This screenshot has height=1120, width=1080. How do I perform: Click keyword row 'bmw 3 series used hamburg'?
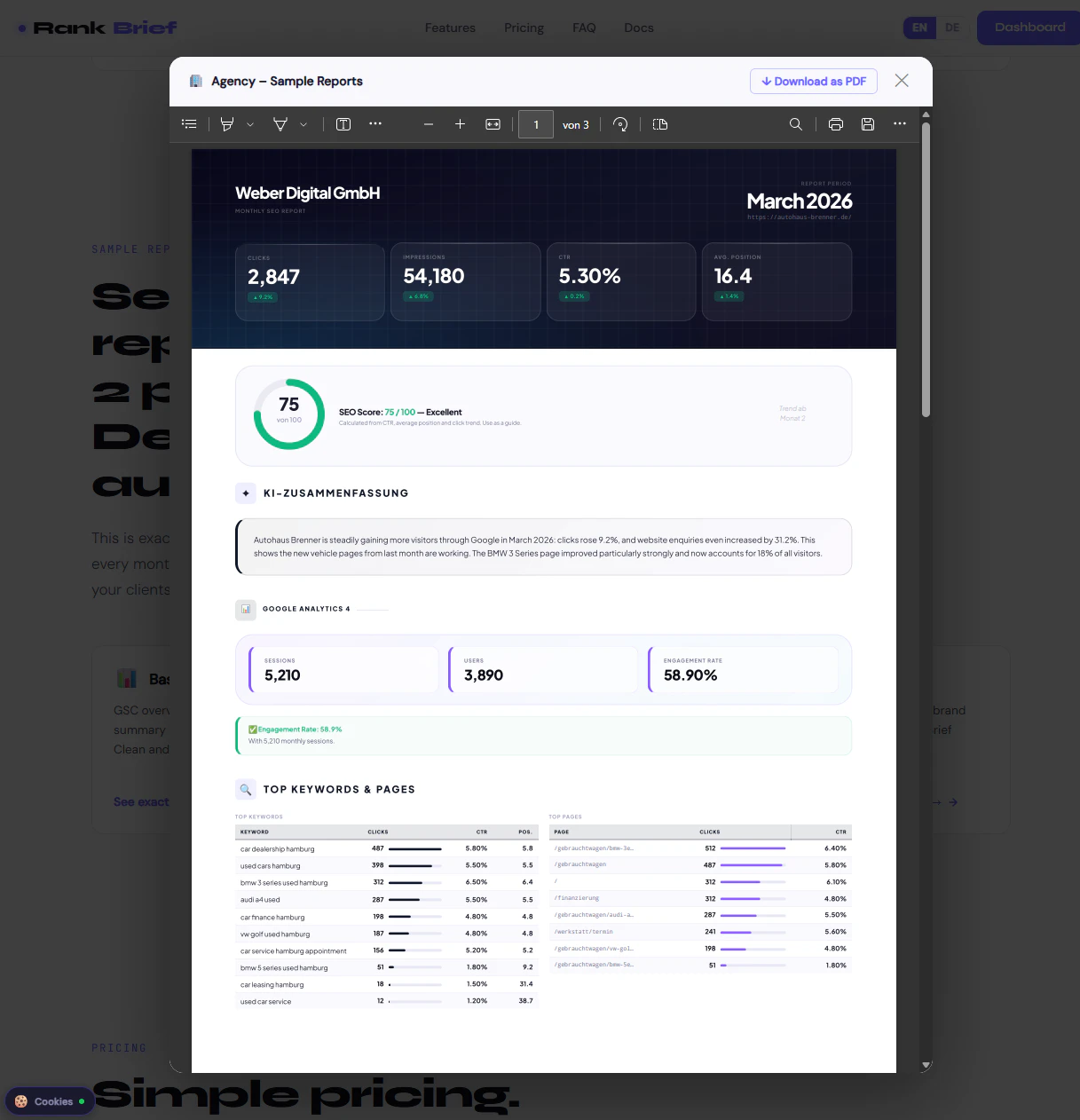point(387,882)
